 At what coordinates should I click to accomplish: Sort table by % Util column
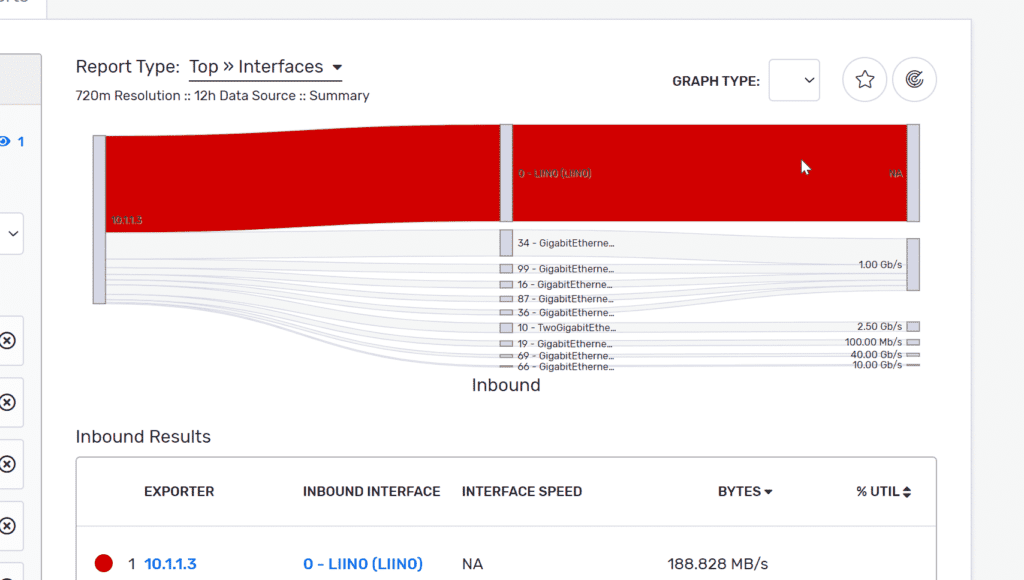tap(884, 491)
